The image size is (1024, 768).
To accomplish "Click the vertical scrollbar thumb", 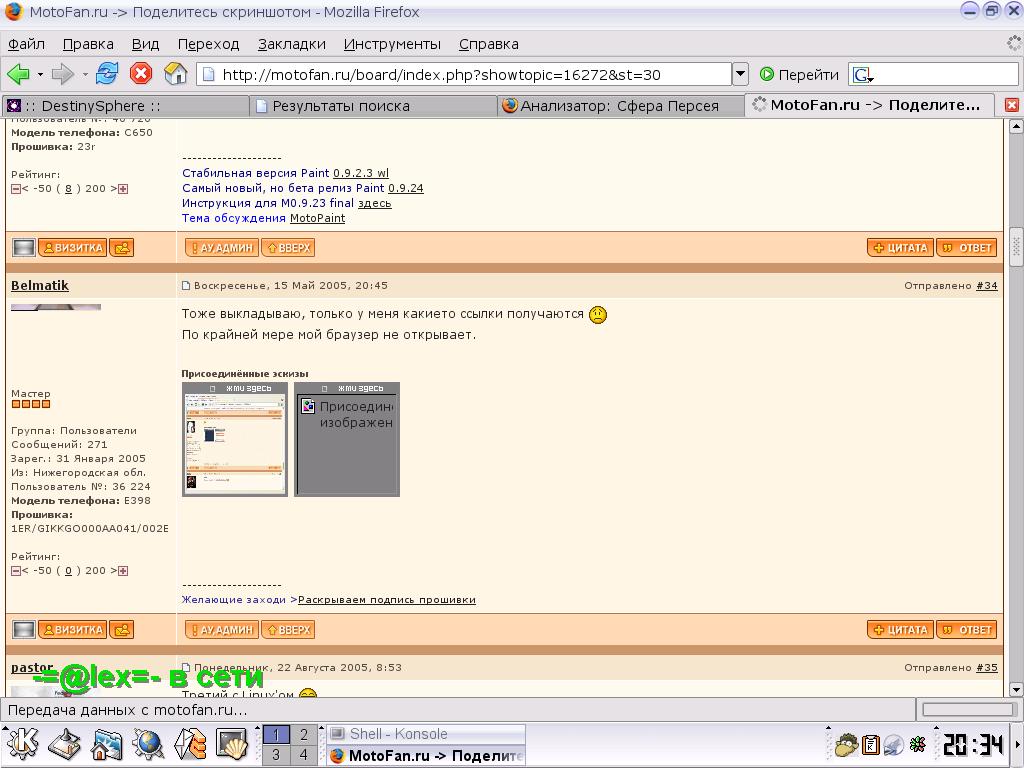I will [1016, 246].
